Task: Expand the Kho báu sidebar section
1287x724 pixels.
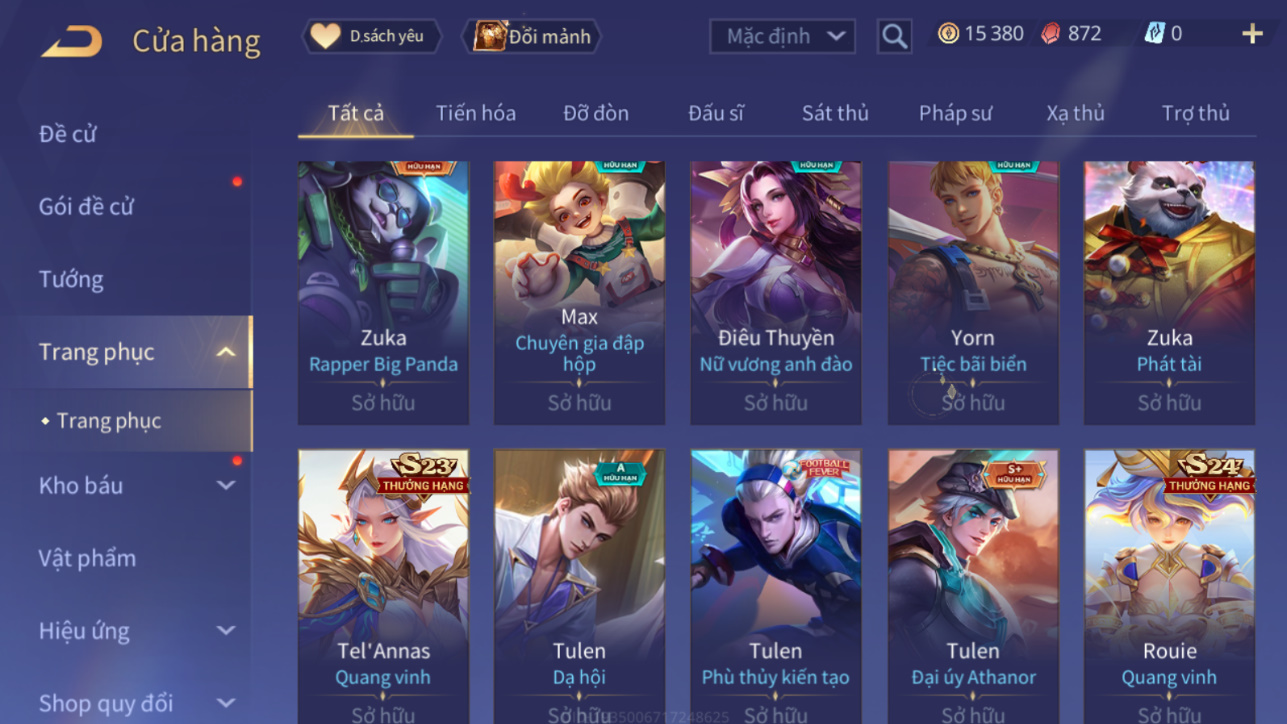Action: coord(226,485)
